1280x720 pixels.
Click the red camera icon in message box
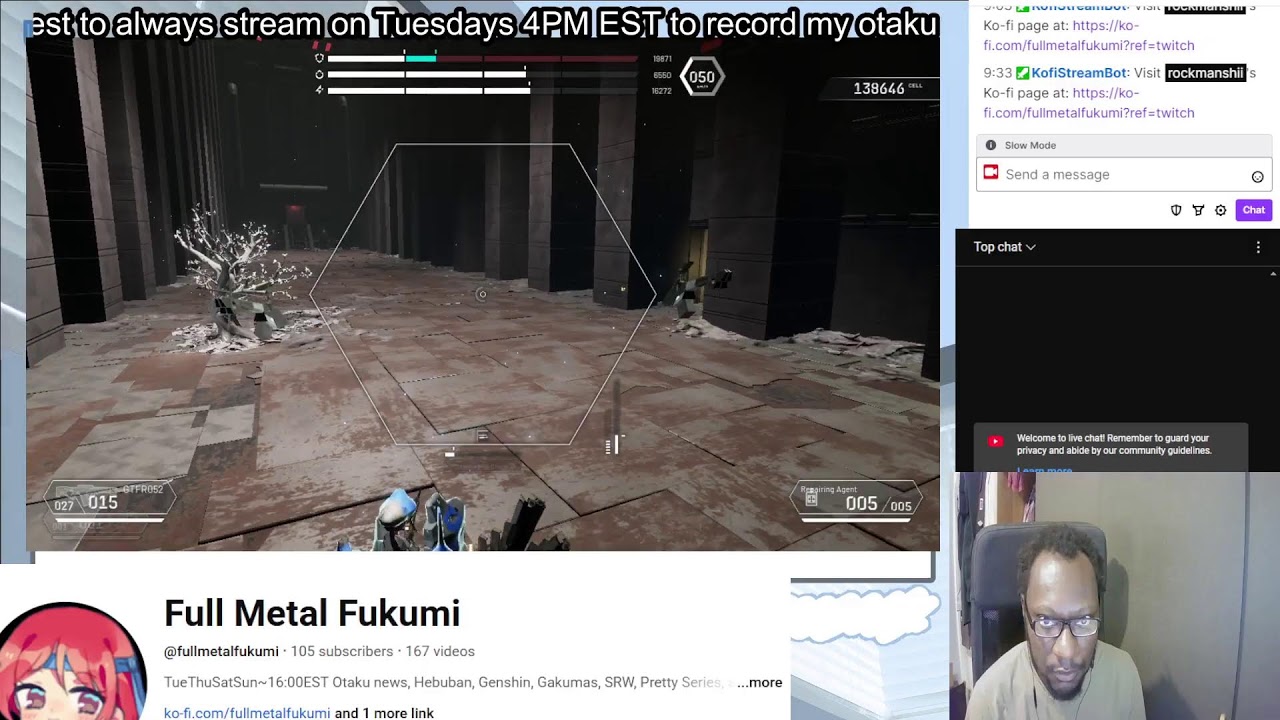click(991, 173)
